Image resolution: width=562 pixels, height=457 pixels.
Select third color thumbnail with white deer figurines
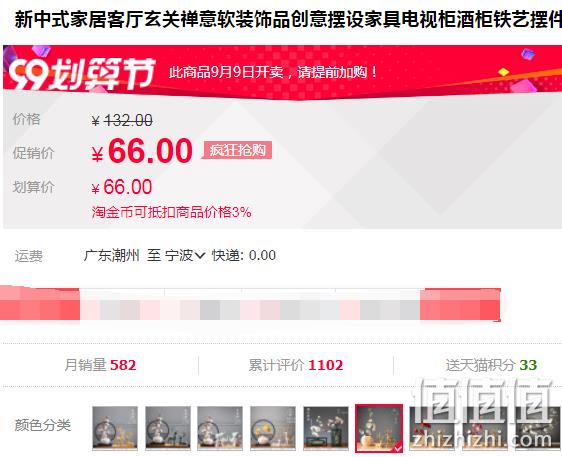click(x=220, y=428)
